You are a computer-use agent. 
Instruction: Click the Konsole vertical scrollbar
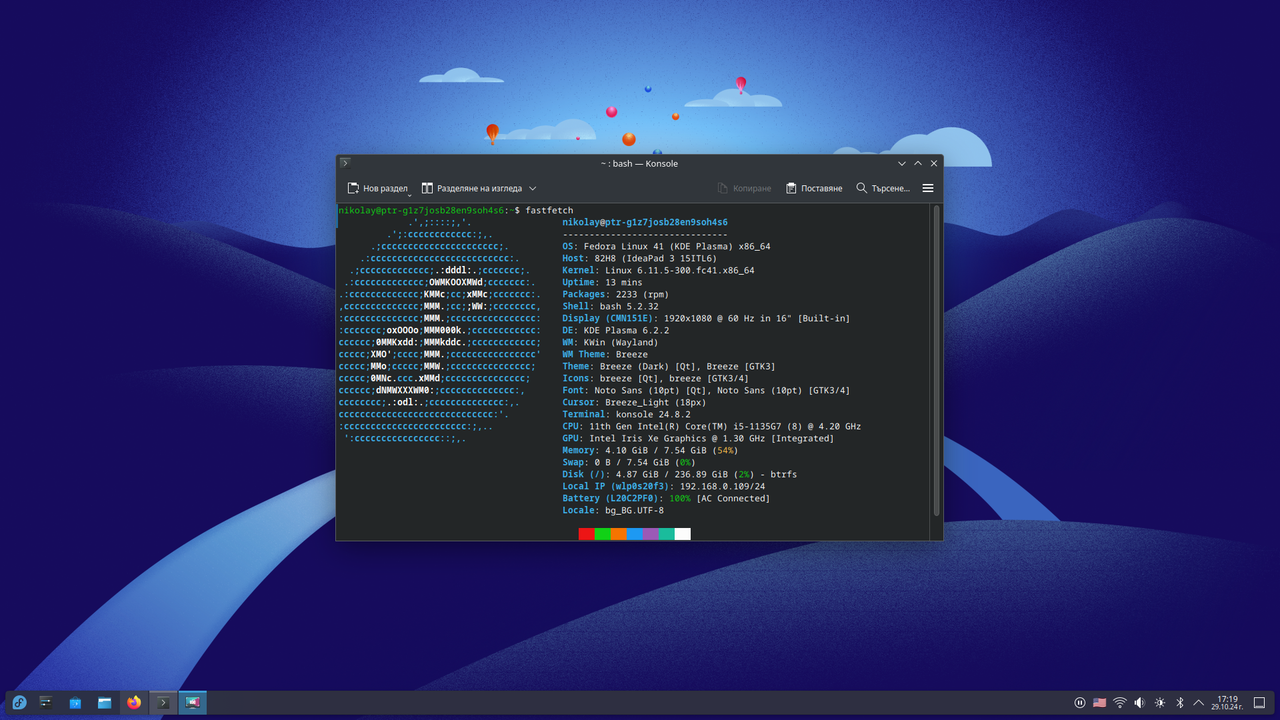click(937, 360)
